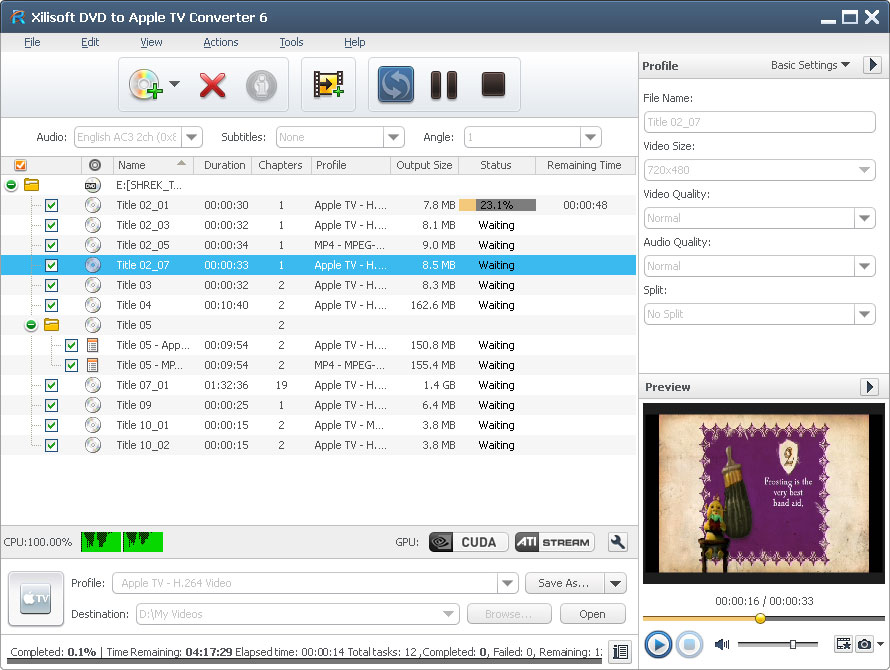Take a snapshot with camera icon

864,644
